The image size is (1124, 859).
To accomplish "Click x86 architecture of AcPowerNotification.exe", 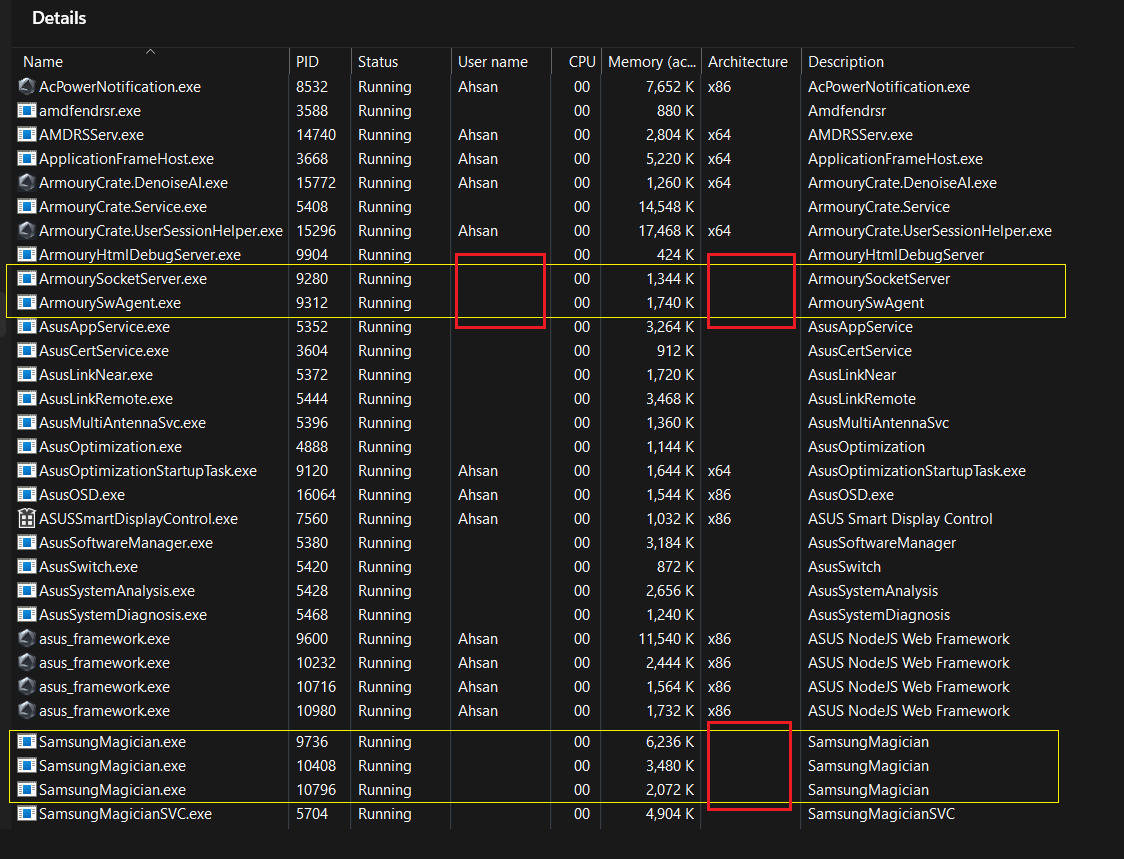I will tap(720, 87).
